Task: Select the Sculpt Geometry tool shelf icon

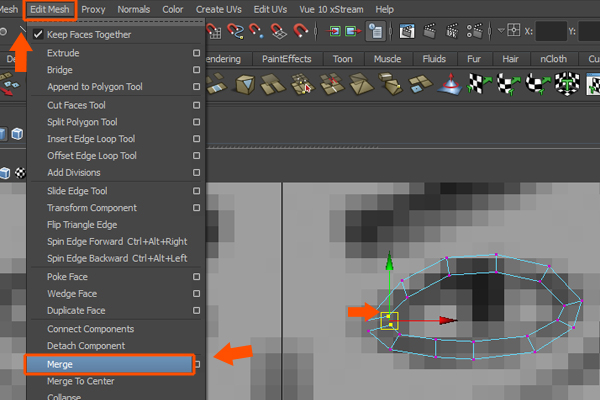Action: click(x=450, y=84)
